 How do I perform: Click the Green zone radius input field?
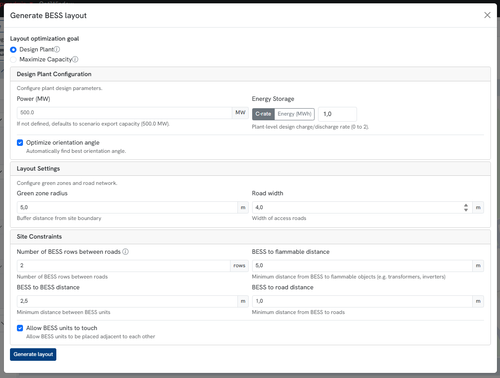127,207
